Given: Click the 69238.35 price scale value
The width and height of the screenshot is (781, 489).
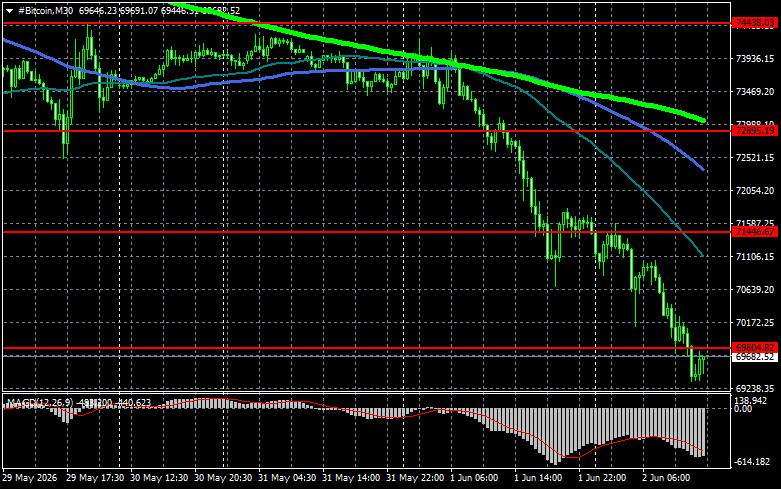Looking at the screenshot, I should pos(755,388).
